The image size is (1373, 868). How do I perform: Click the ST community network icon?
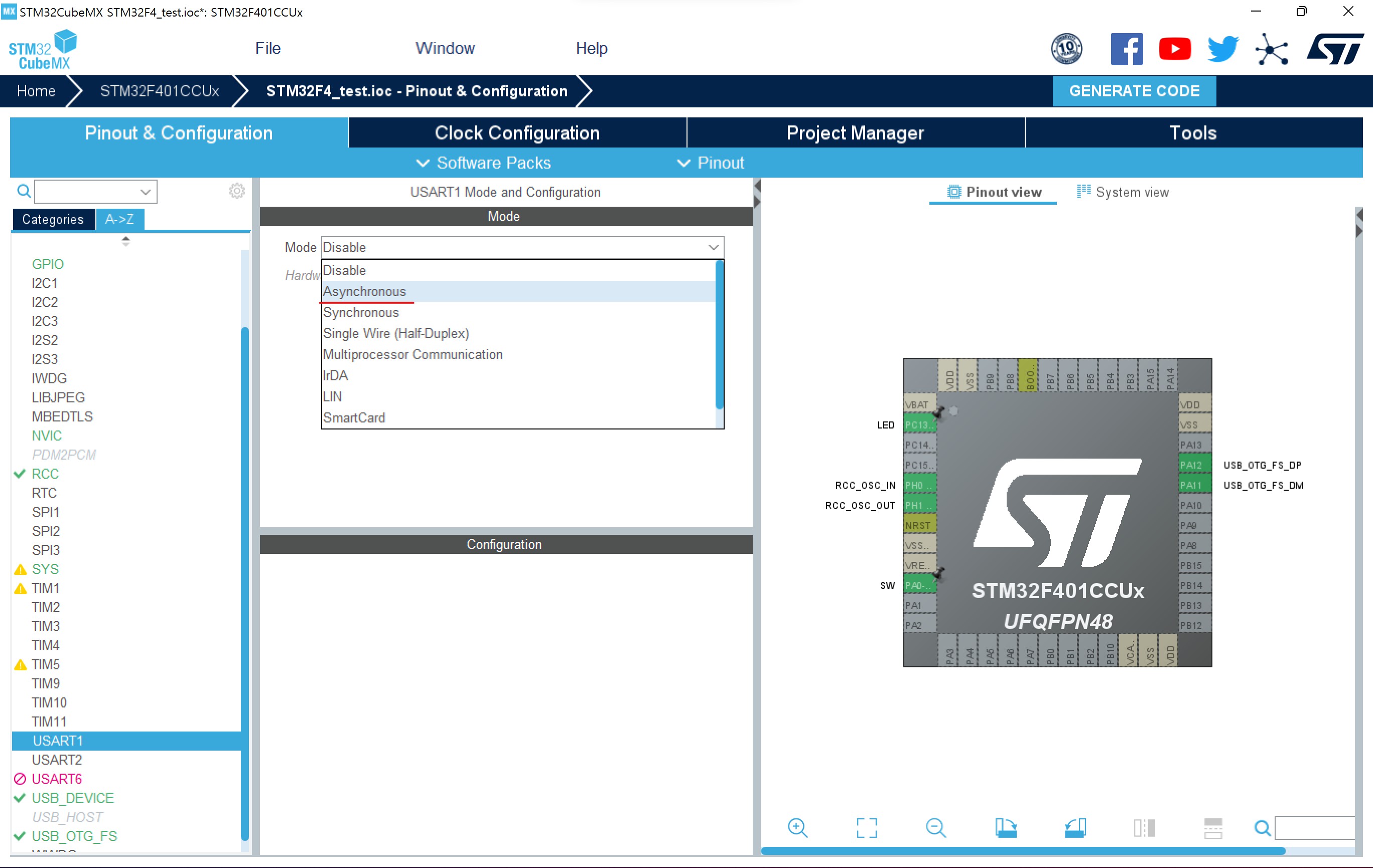coord(1271,50)
